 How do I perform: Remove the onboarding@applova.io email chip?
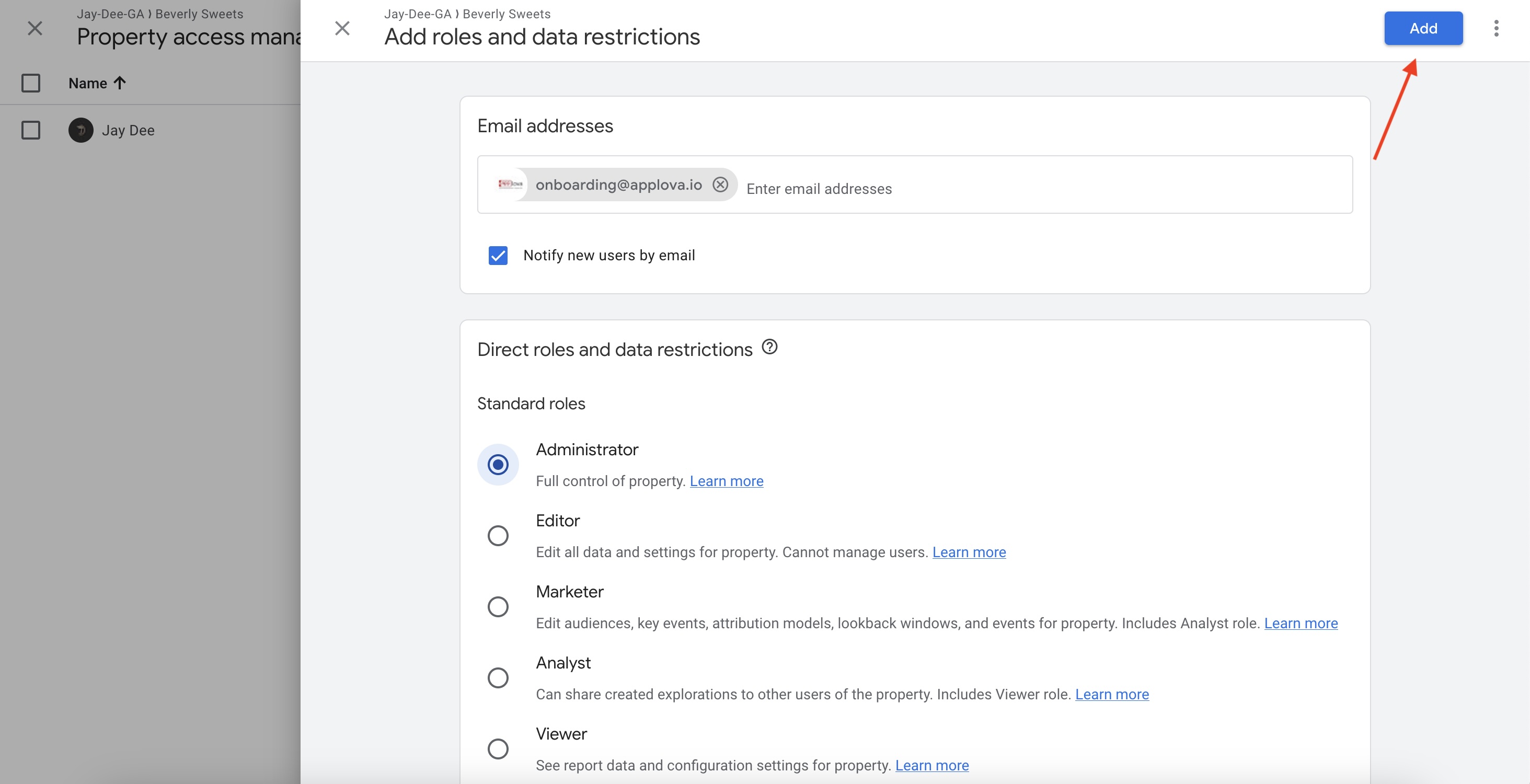720,185
